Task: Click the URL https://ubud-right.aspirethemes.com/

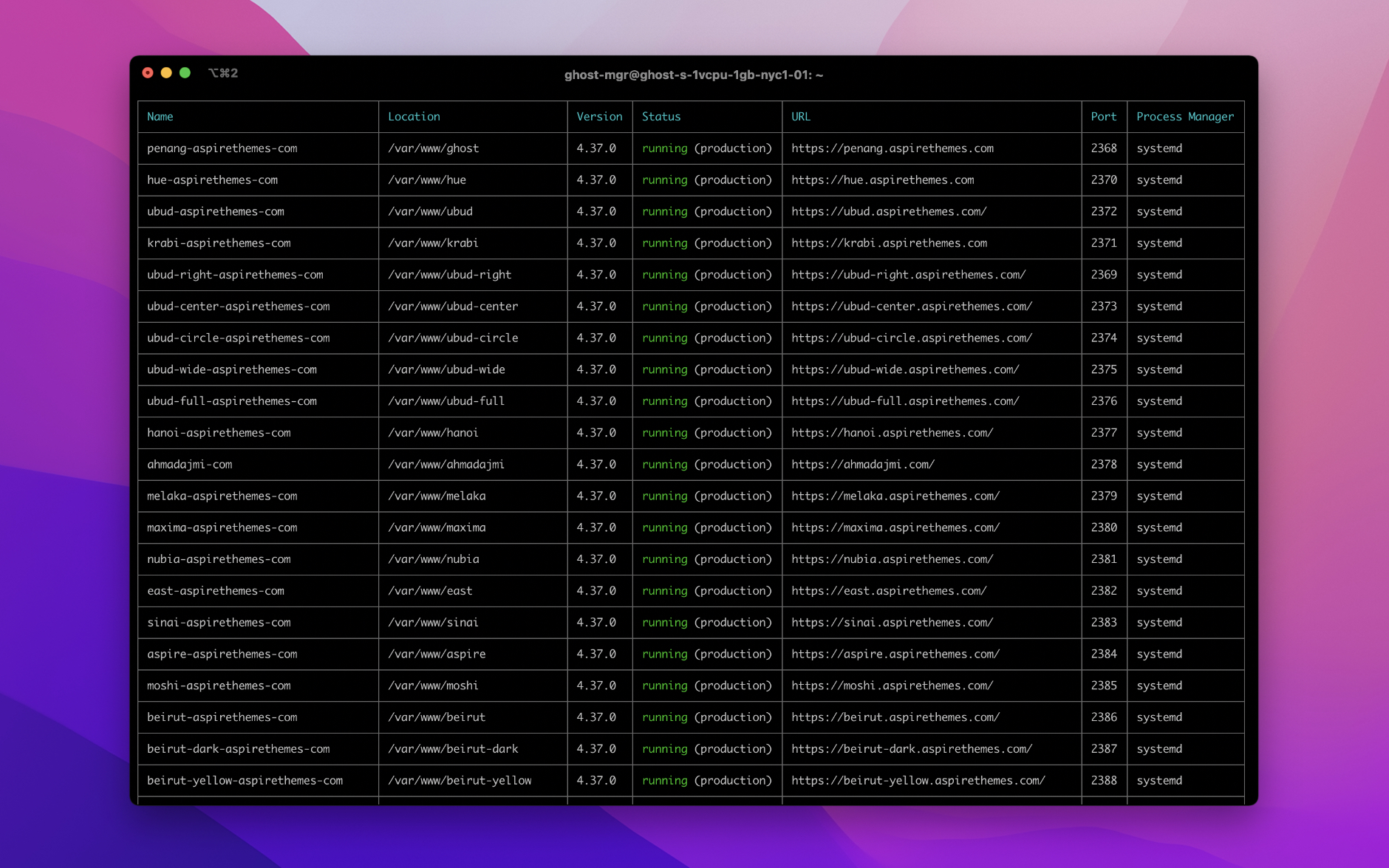Action: (x=909, y=275)
